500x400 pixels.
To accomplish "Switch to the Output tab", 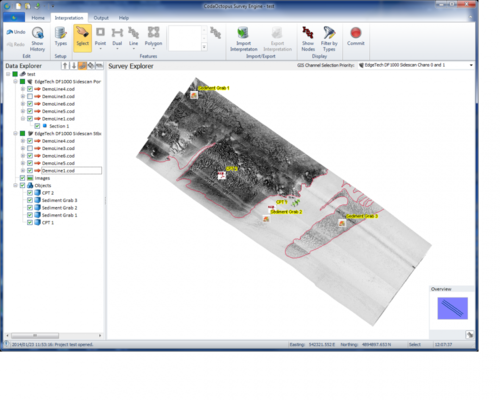I will [x=101, y=18].
